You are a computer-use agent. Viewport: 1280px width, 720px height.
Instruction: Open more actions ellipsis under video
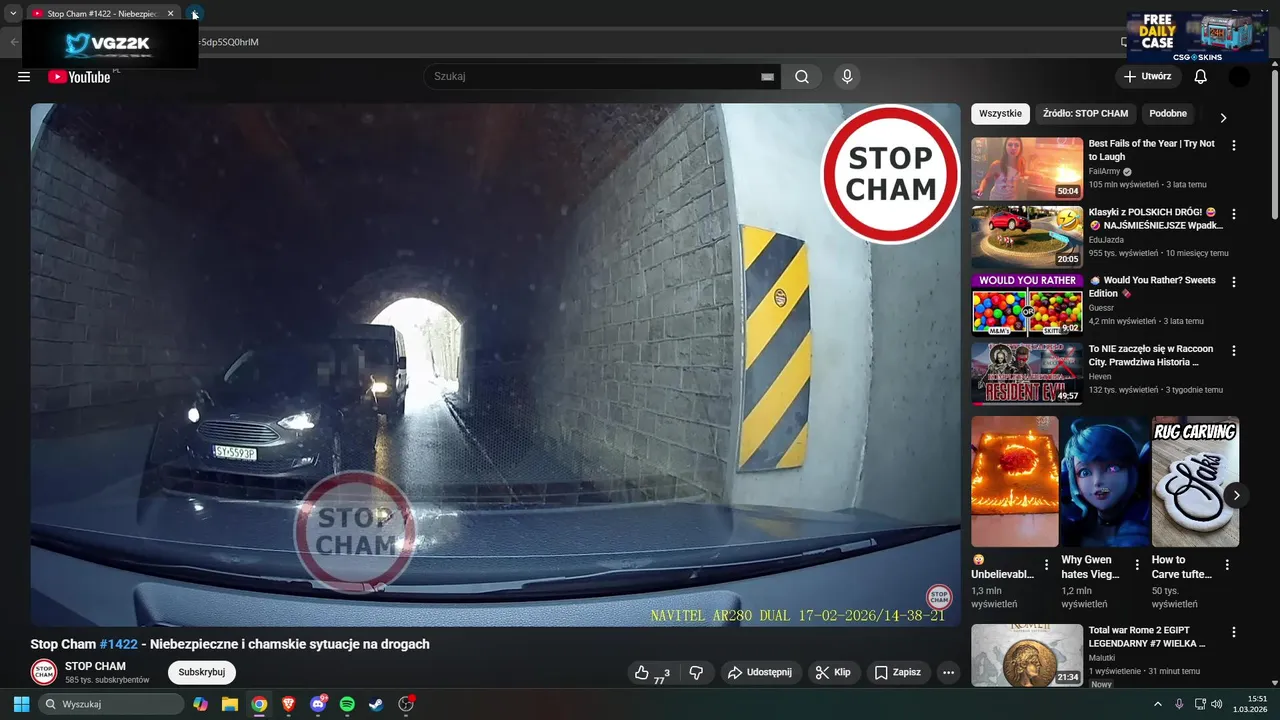(949, 673)
